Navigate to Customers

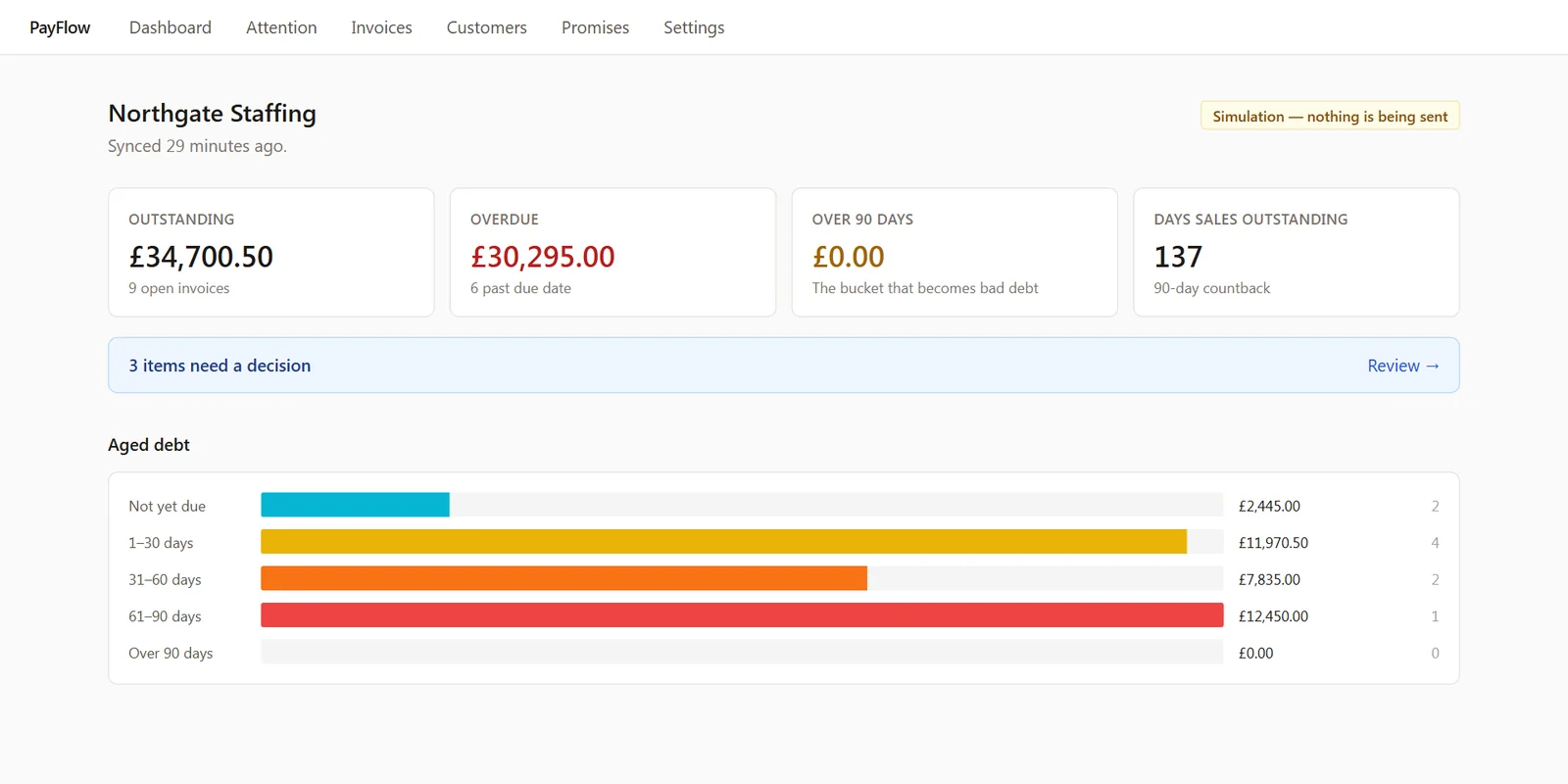tap(487, 27)
